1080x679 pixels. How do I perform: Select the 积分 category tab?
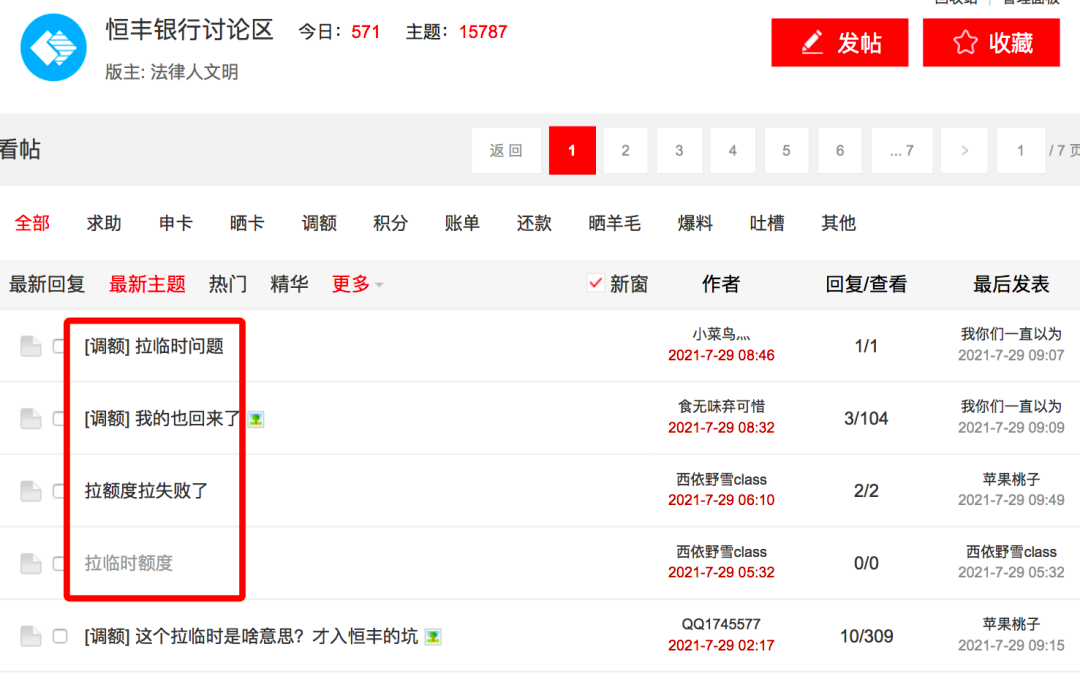(x=391, y=223)
